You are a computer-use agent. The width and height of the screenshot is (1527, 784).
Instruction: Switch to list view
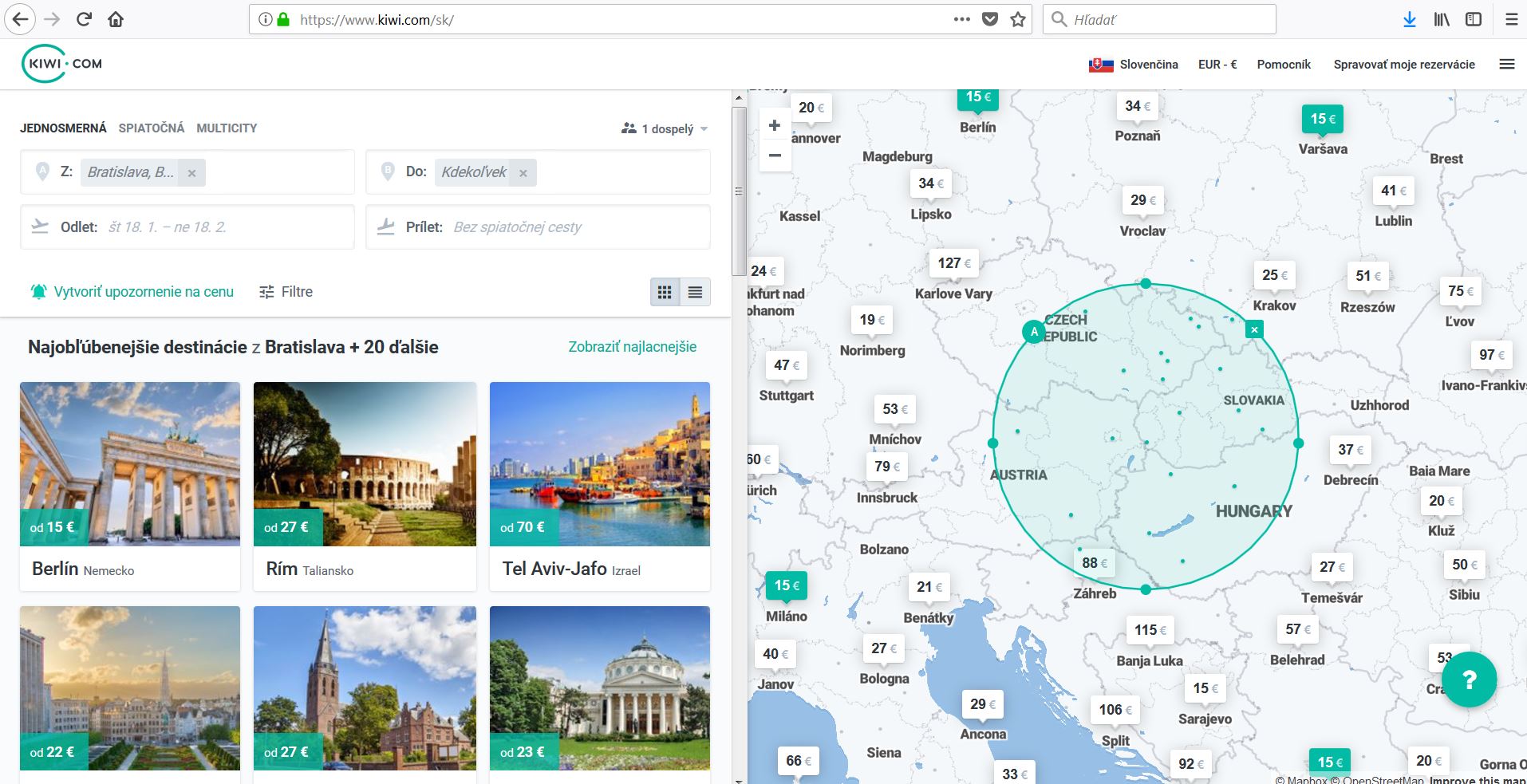point(695,293)
